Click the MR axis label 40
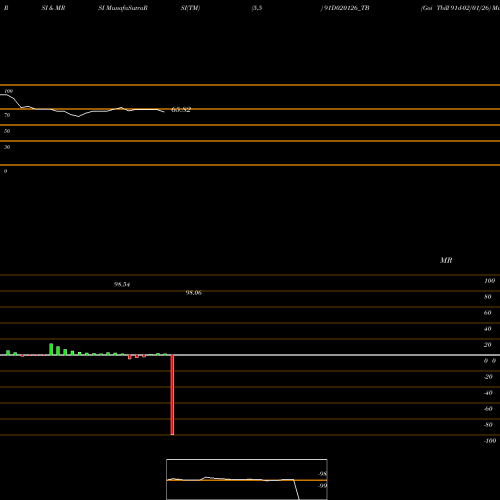This screenshot has height=500, width=500. 488,329
